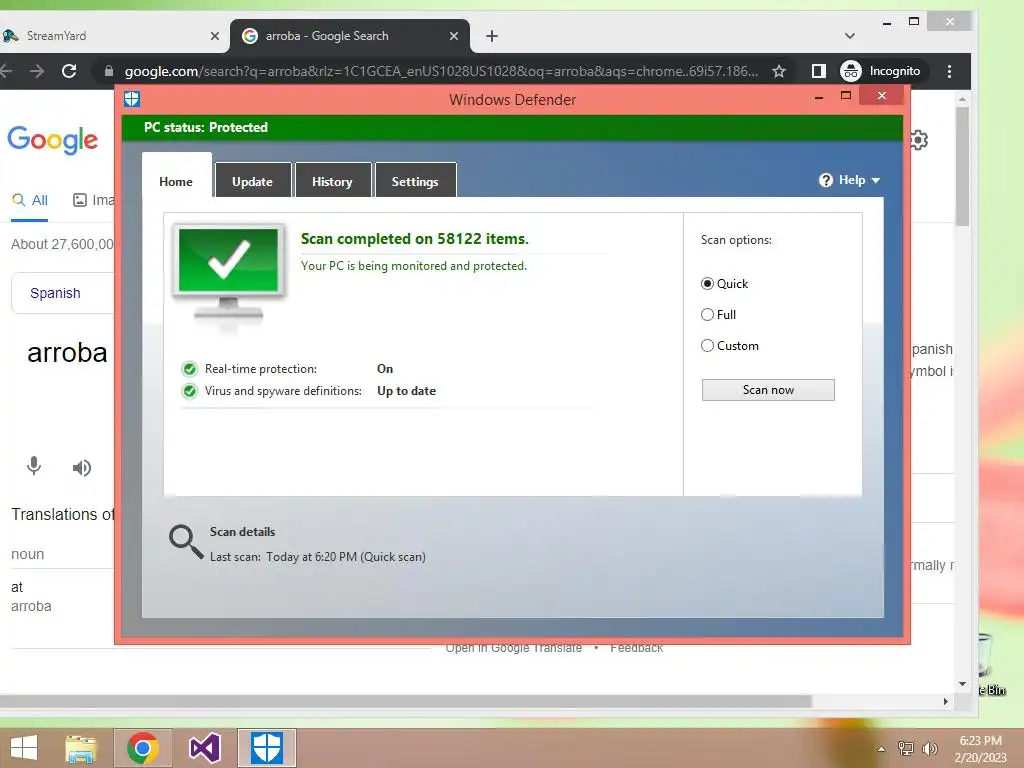Open the Help question mark icon
The image size is (1024, 768).
[x=825, y=180]
